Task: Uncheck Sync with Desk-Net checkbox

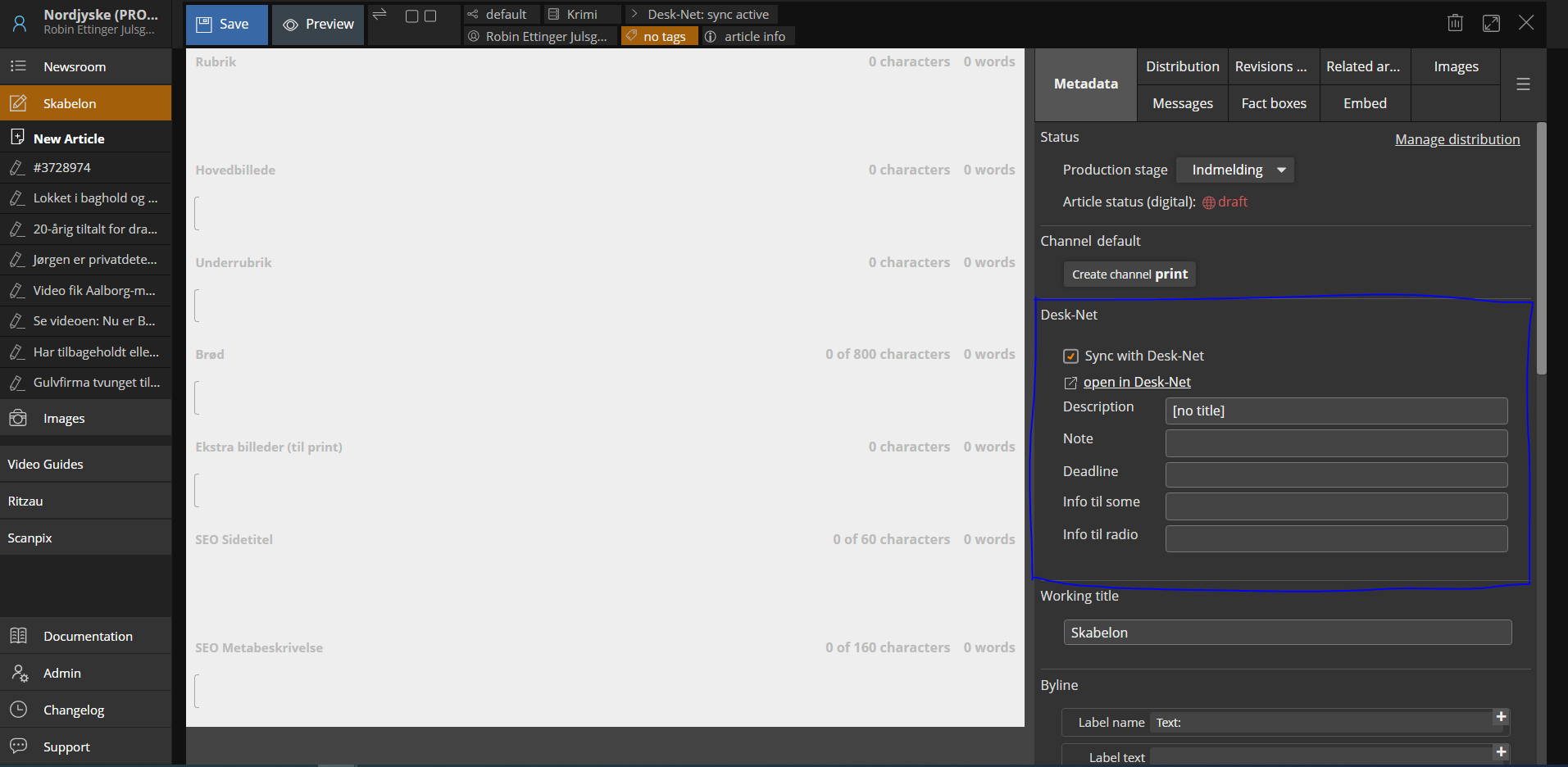Action: [x=1070, y=356]
